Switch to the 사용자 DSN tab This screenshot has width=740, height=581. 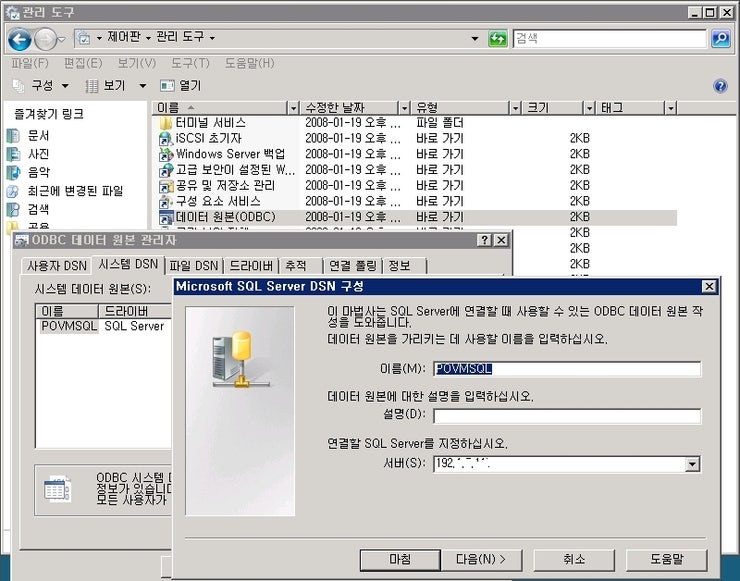click(57, 266)
